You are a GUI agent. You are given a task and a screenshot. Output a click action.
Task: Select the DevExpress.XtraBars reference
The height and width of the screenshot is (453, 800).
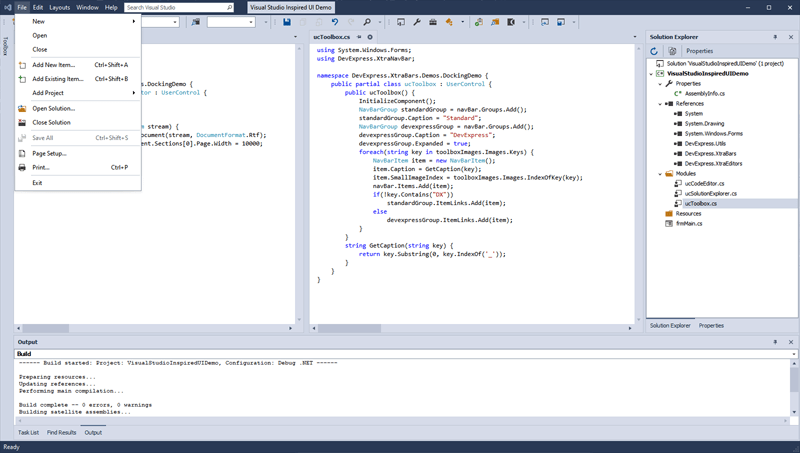(710, 154)
